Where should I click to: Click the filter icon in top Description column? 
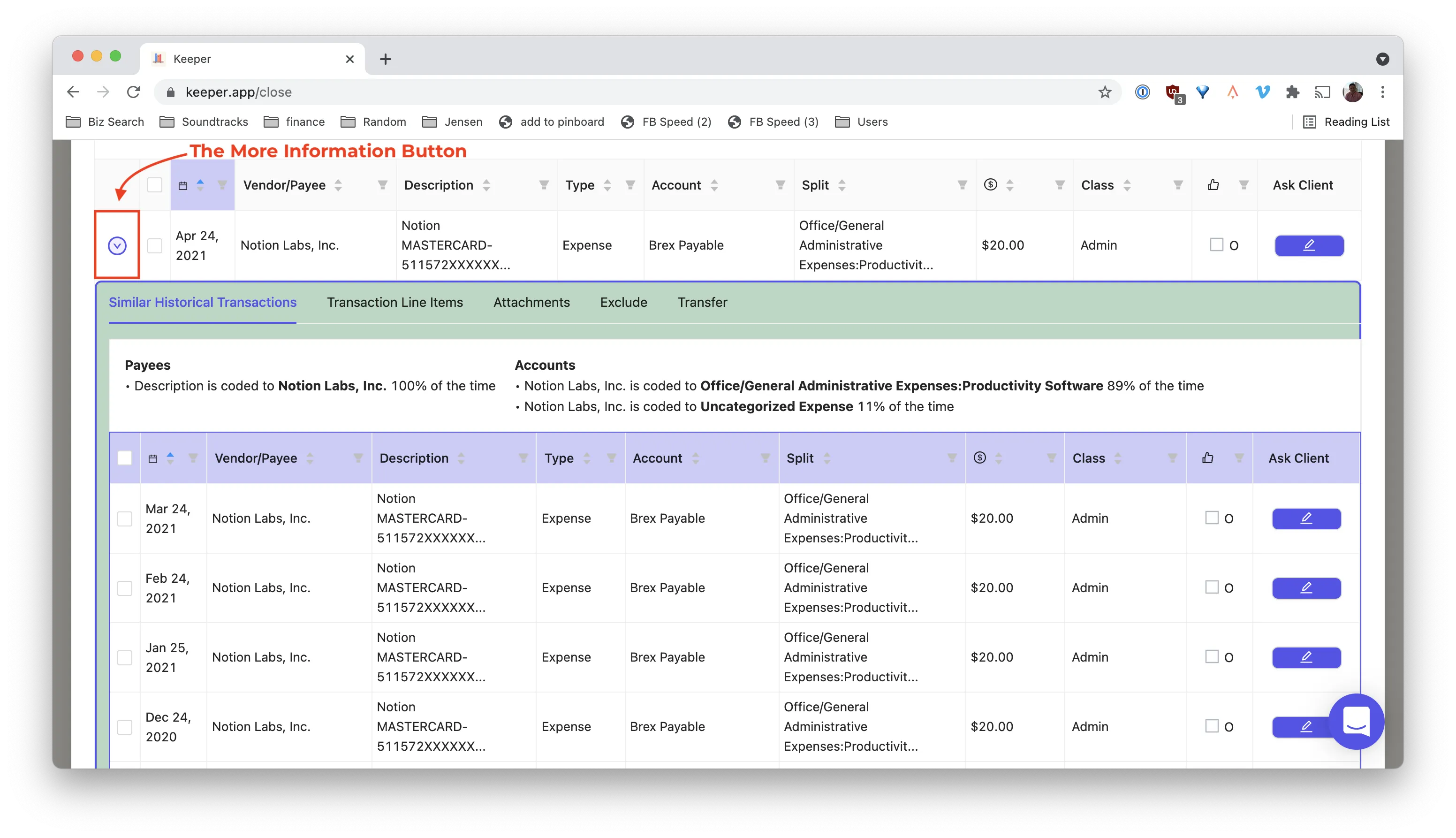click(x=544, y=185)
